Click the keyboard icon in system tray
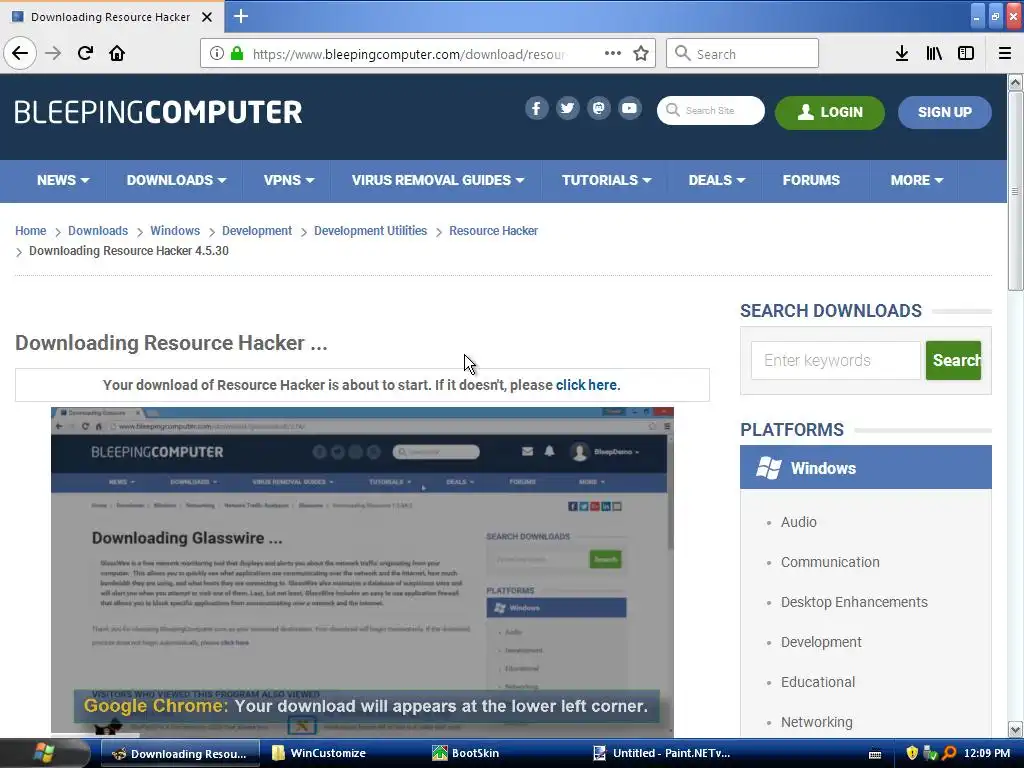 point(875,754)
